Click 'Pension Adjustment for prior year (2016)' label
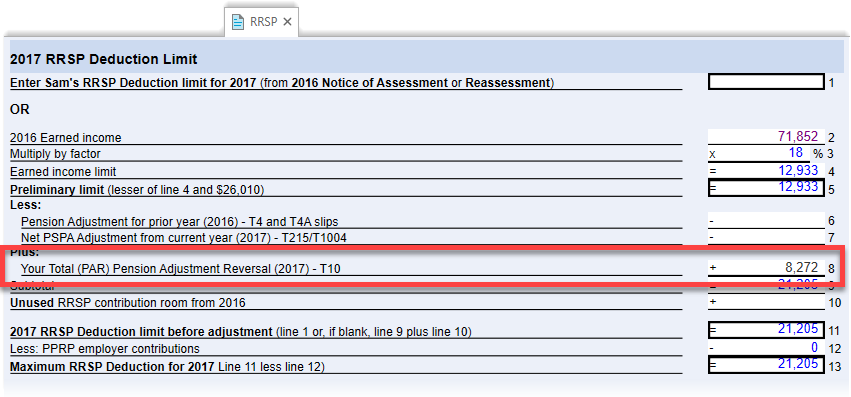 [180, 222]
